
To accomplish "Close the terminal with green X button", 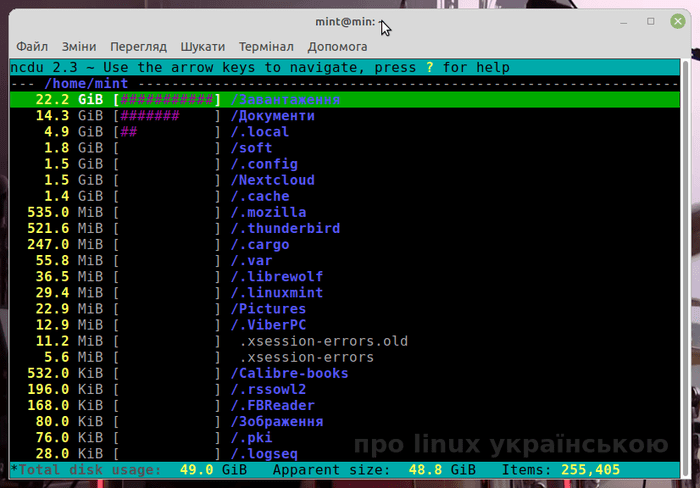I will pyautogui.click(x=678, y=21).
